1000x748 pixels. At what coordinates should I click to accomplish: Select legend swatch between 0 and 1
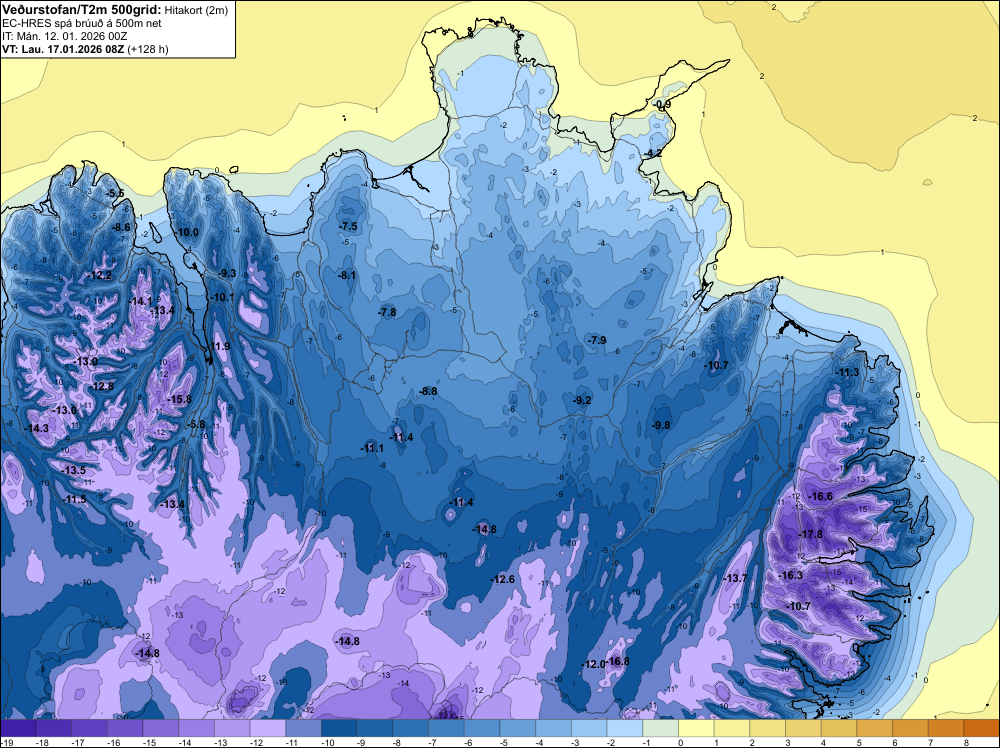696,728
